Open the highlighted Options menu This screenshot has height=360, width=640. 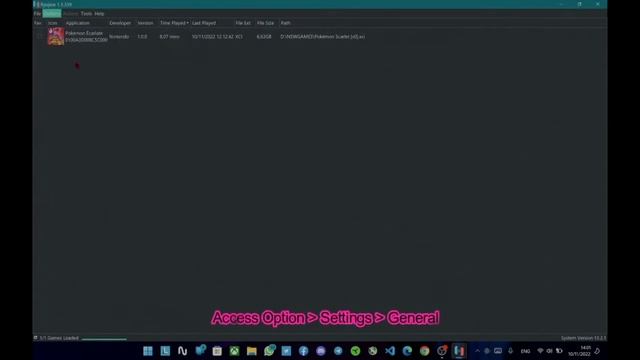tap(52, 13)
